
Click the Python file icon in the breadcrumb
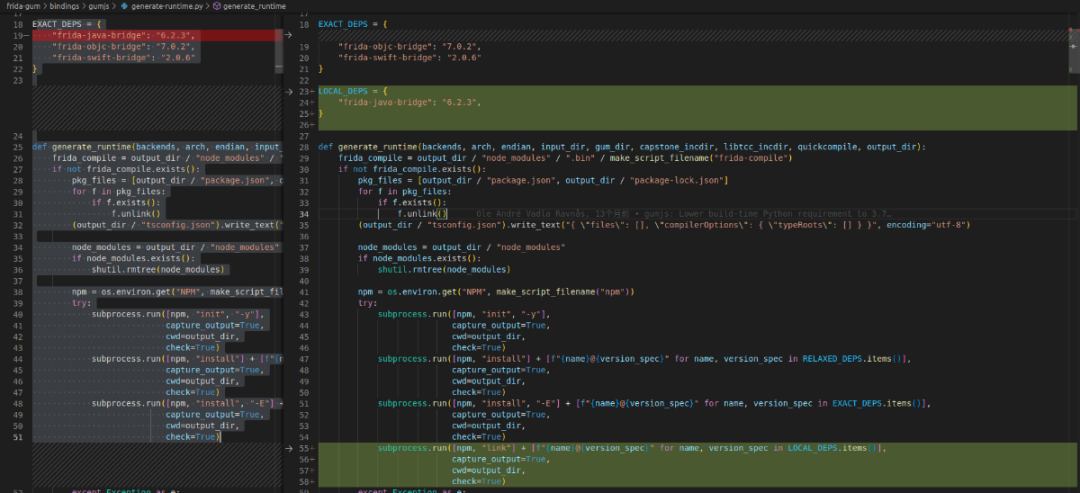124,6
